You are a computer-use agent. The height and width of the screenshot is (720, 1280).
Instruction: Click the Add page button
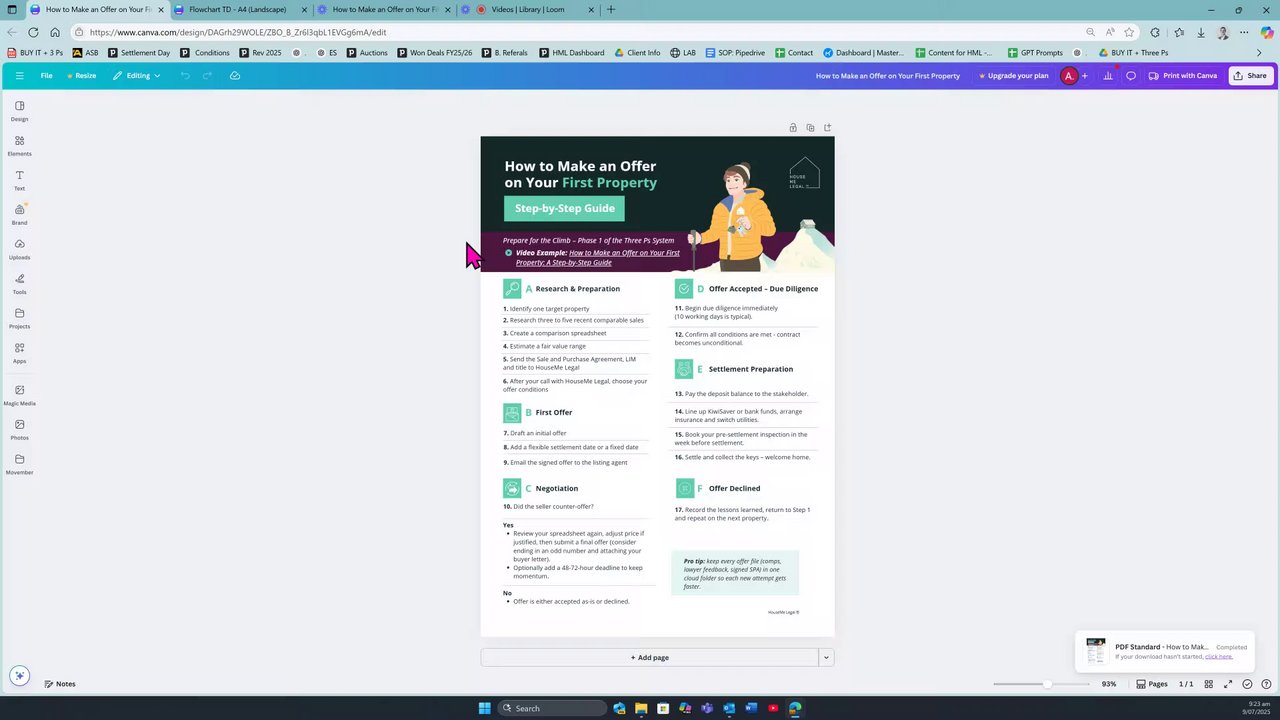649,657
